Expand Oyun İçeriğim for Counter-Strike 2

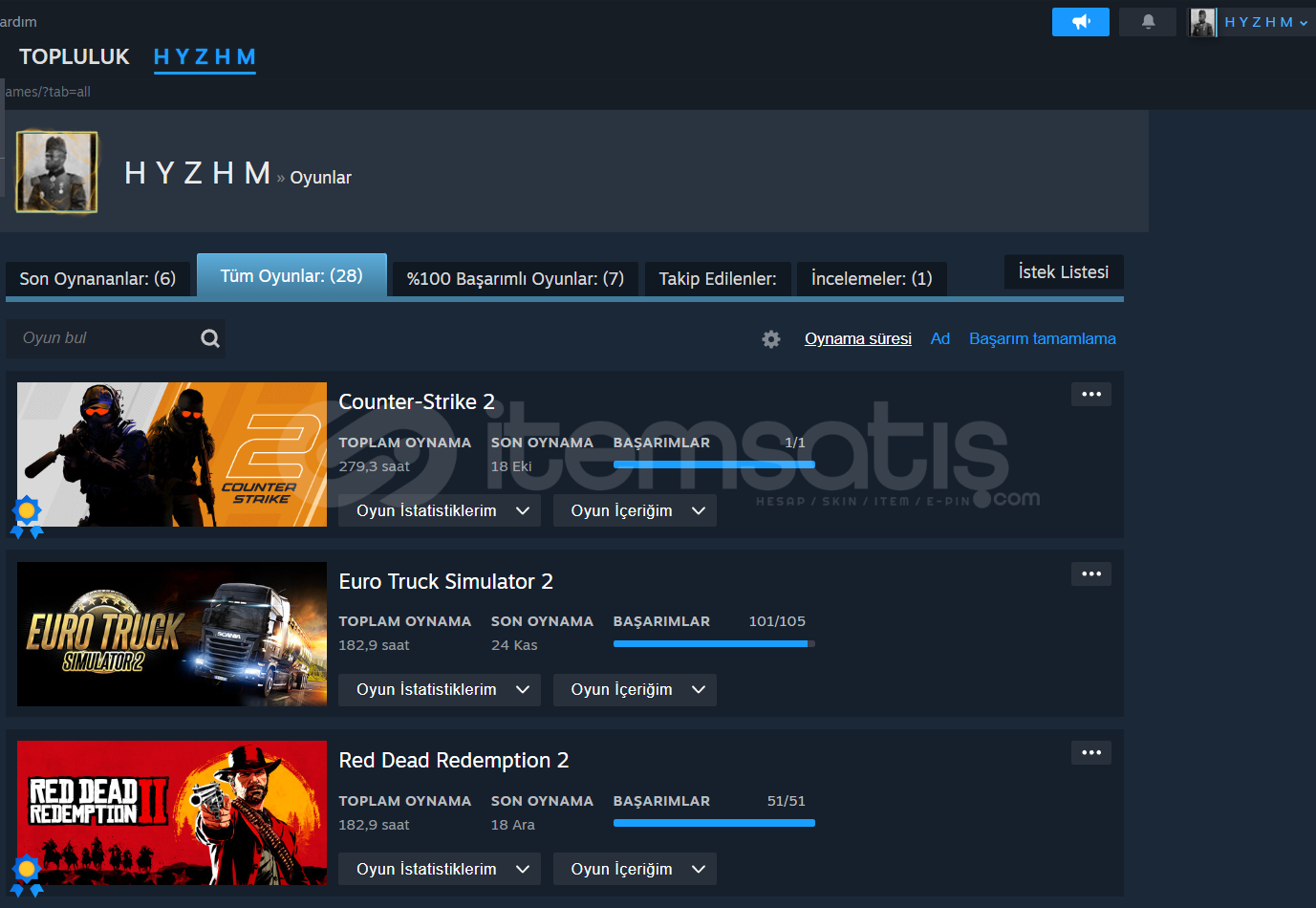coord(635,510)
